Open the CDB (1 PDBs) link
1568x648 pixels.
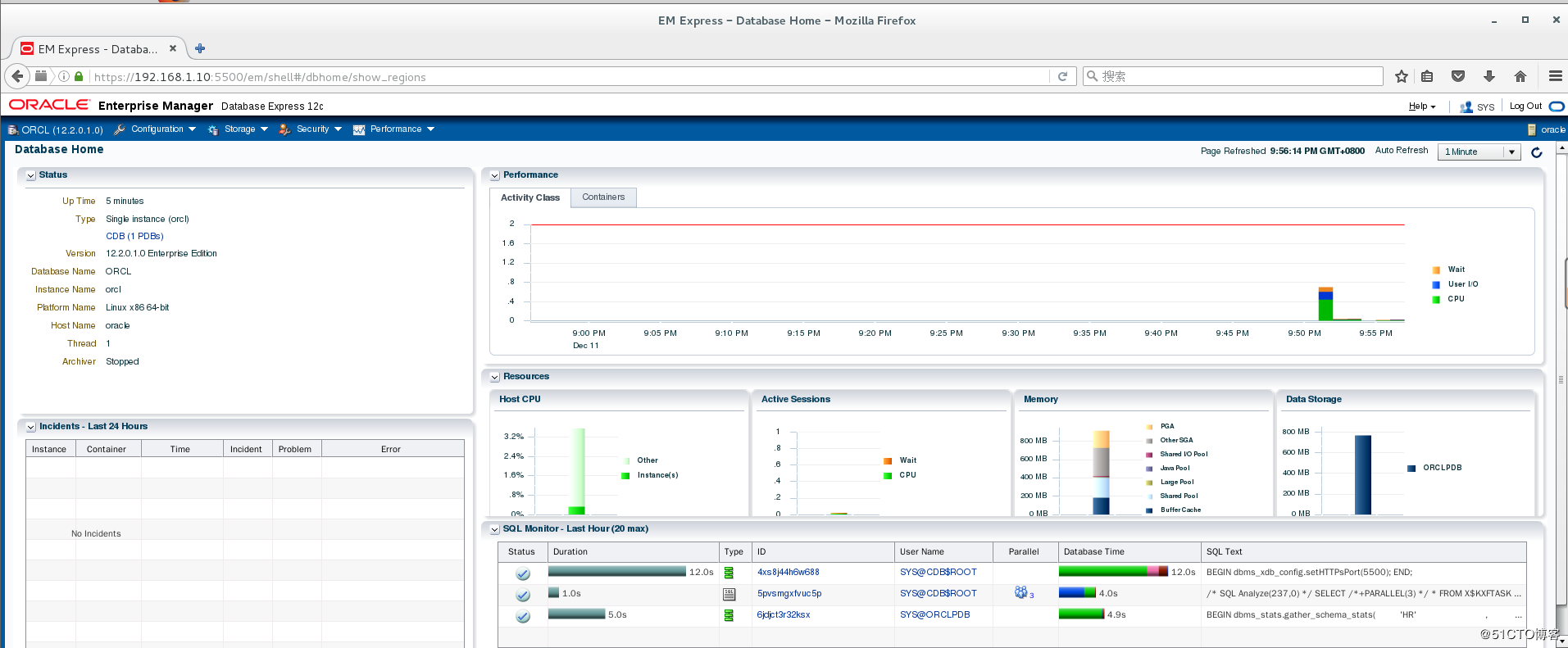pyautogui.click(x=134, y=236)
